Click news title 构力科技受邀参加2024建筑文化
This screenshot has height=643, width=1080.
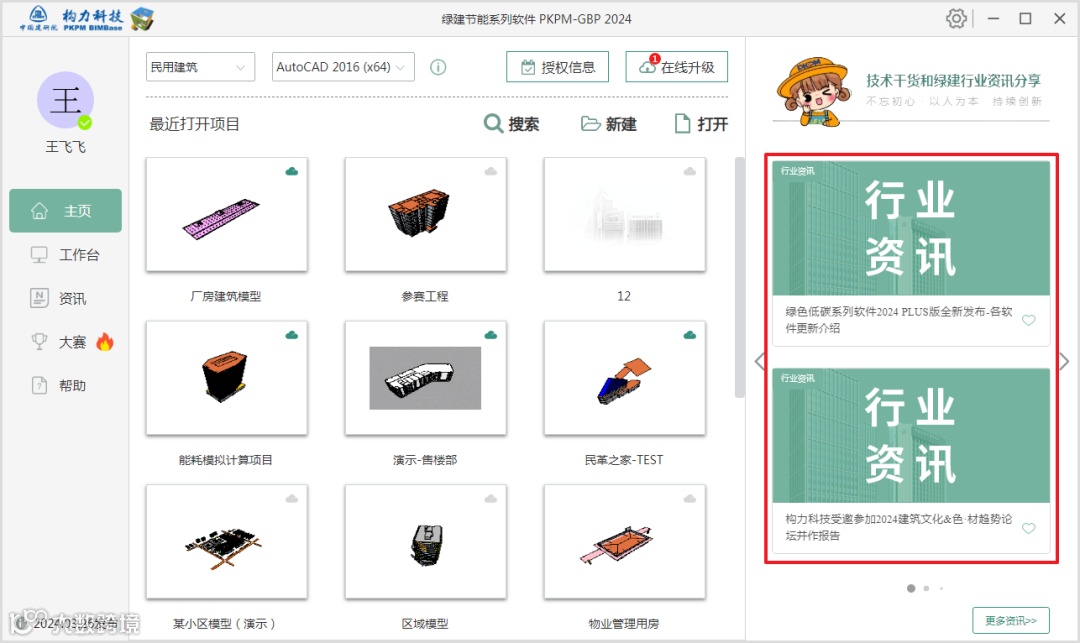(x=899, y=527)
